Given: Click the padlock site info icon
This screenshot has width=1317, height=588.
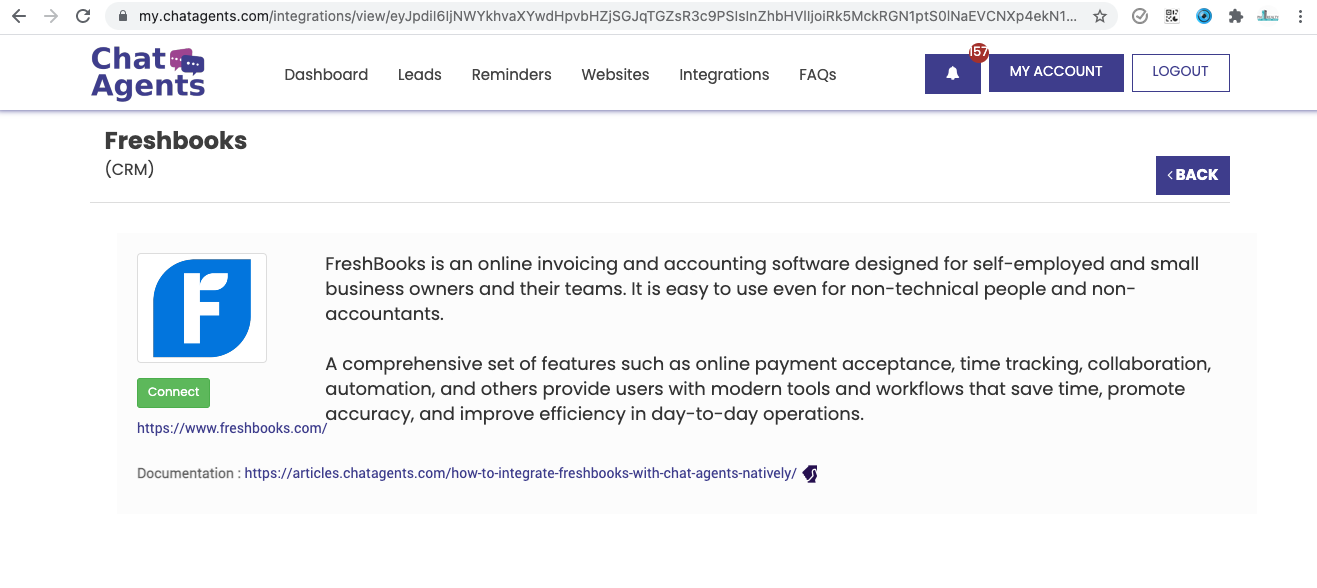Looking at the screenshot, I should click(x=123, y=17).
